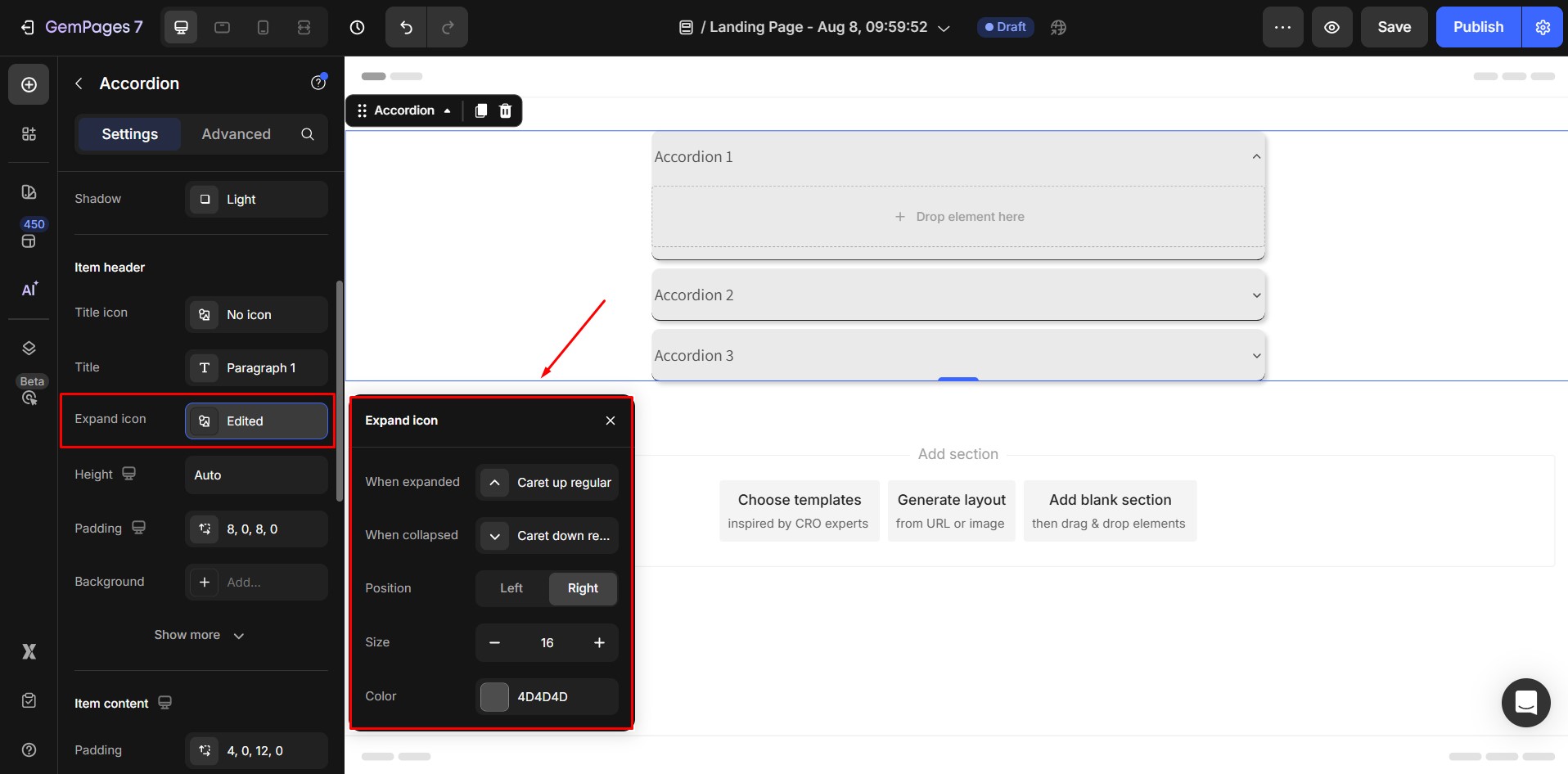Duplicate the Accordion element
Image resolution: width=1568 pixels, height=774 pixels.
click(481, 110)
